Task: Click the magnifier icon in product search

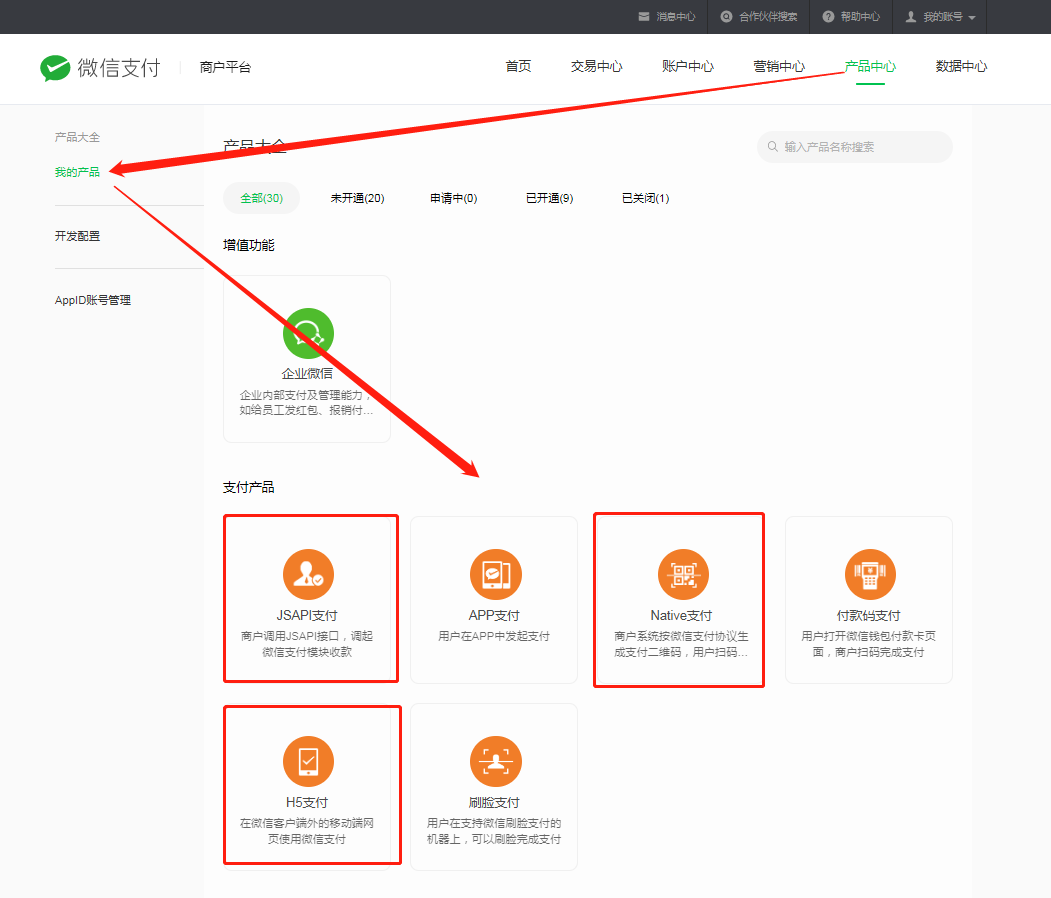Action: pos(773,147)
